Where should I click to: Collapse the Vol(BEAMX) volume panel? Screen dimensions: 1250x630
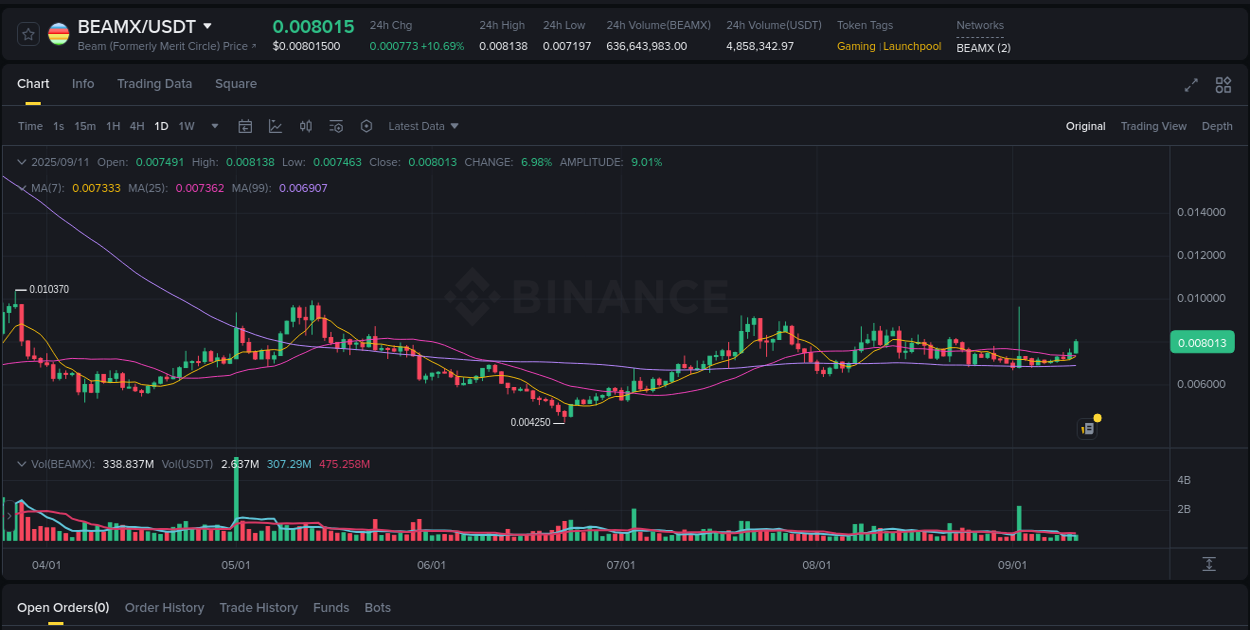21,463
